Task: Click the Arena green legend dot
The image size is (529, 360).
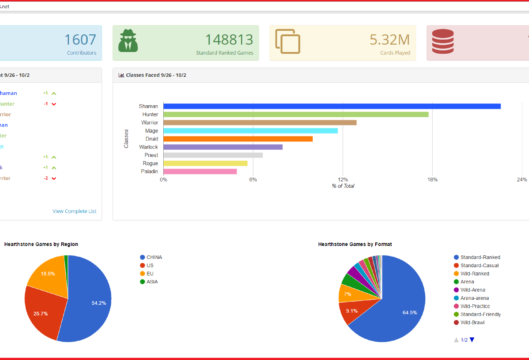Action: [x=456, y=282]
